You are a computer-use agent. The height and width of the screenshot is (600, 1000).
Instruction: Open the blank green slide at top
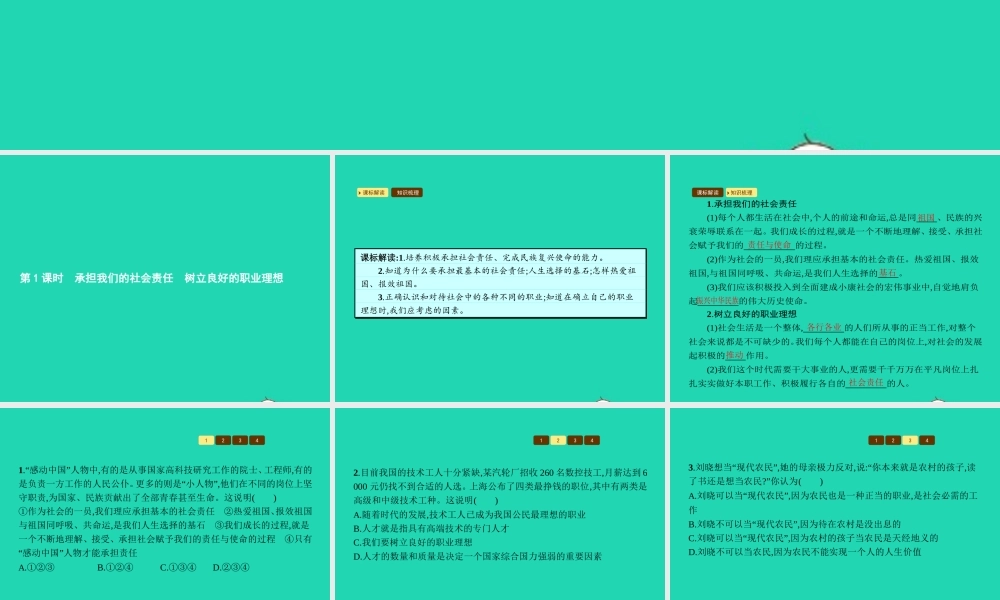[500, 75]
